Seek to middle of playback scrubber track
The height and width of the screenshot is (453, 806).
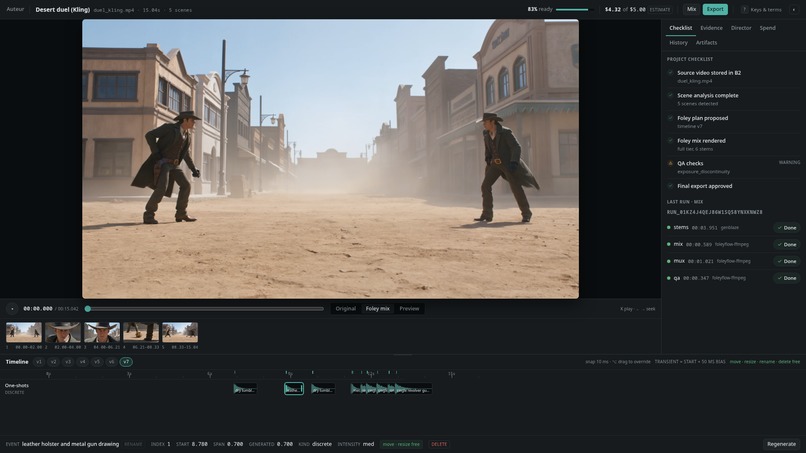coord(206,309)
